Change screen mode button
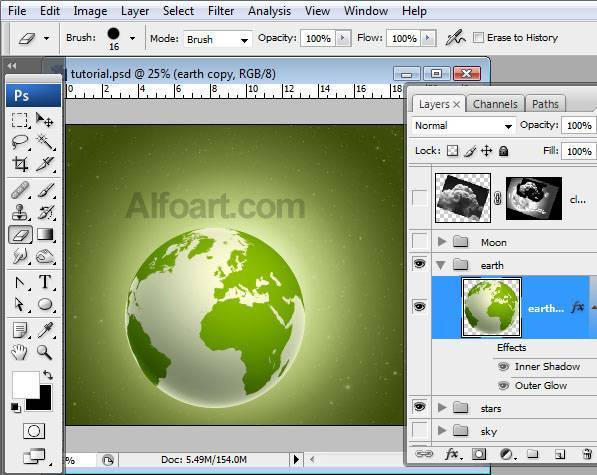This screenshot has width=597, height=475. (35, 456)
